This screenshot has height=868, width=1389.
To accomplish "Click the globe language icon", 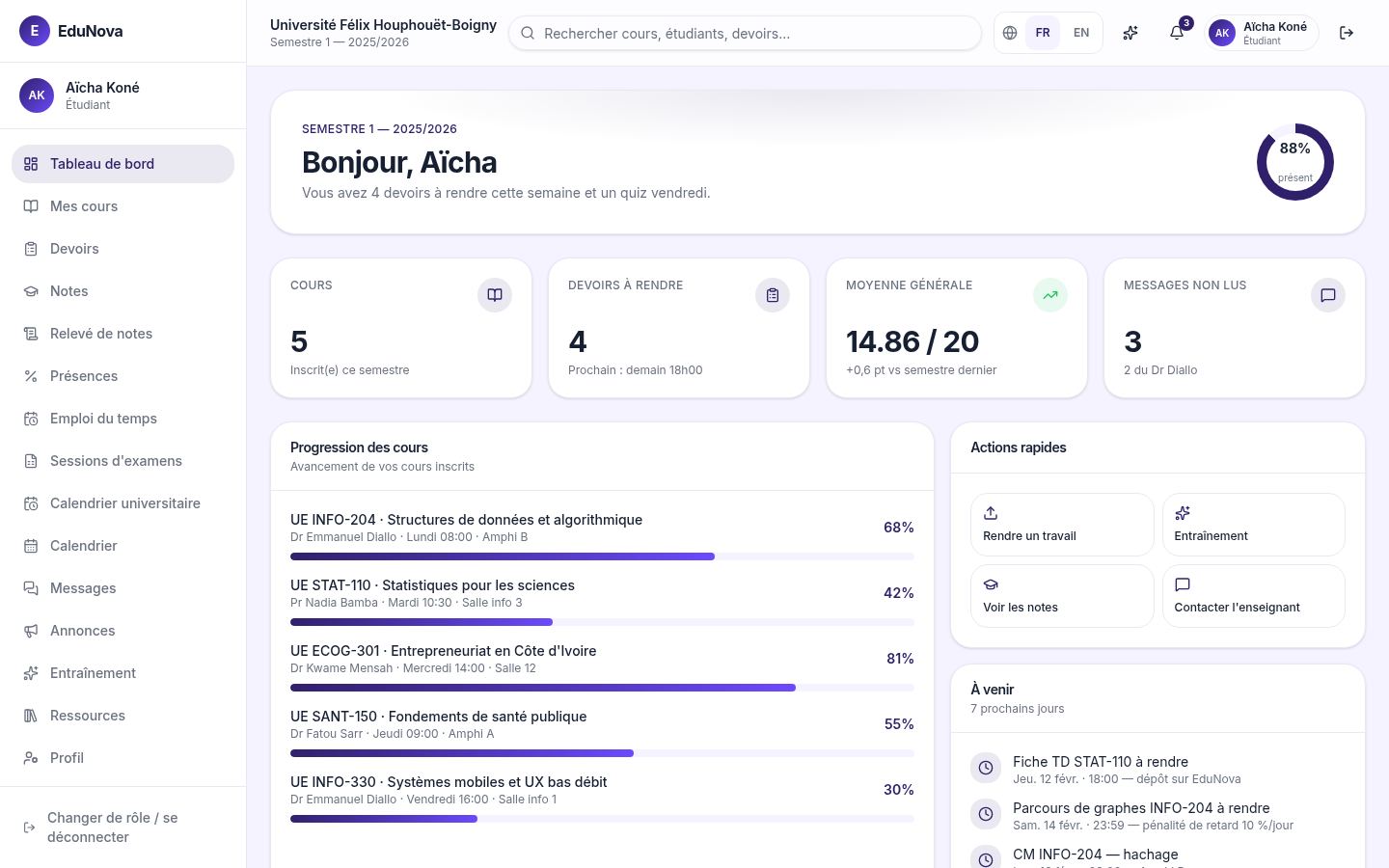I will point(1010,33).
